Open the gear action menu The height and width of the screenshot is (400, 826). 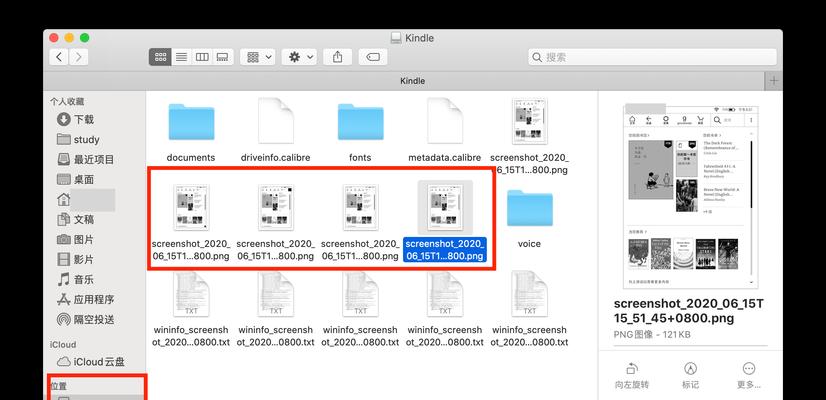pyautogui.click(x=299, y=57)
